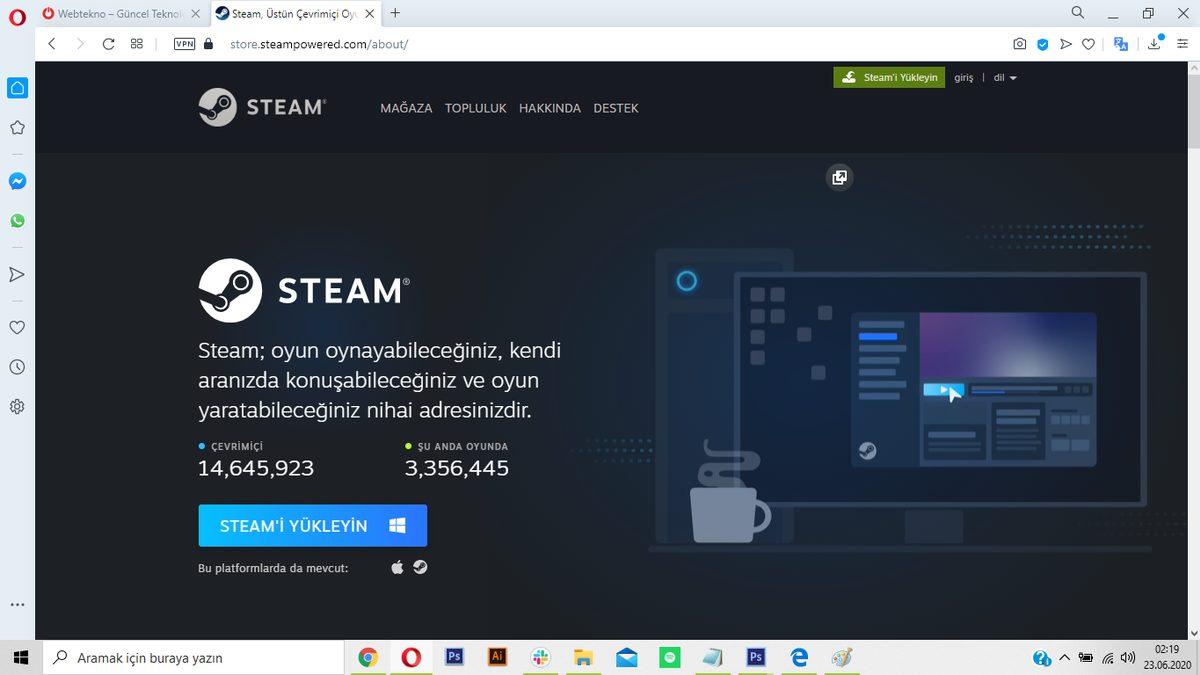
Task: Open the Downloads icon with blue notification dot
Action: point(1155,44)
